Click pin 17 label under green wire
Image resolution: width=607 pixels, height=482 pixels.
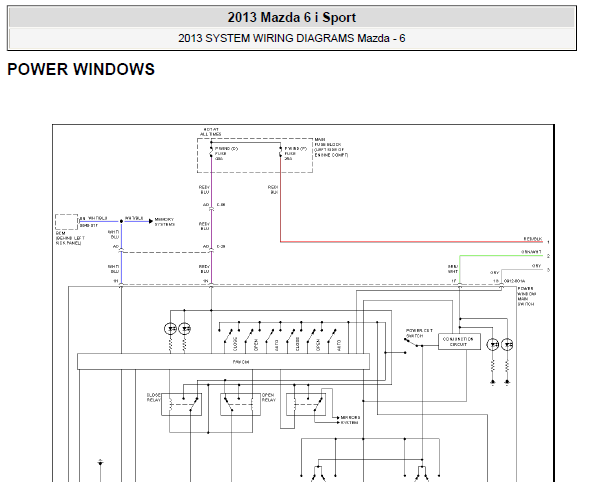click(454, 281)
